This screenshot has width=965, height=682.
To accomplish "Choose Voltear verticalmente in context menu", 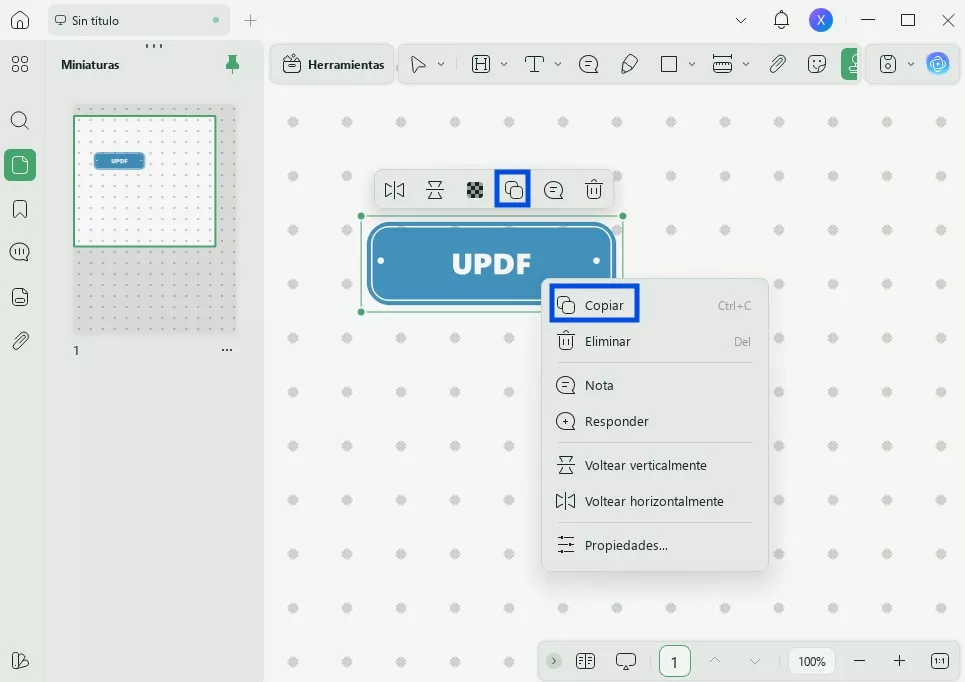I will pos(654,465).
